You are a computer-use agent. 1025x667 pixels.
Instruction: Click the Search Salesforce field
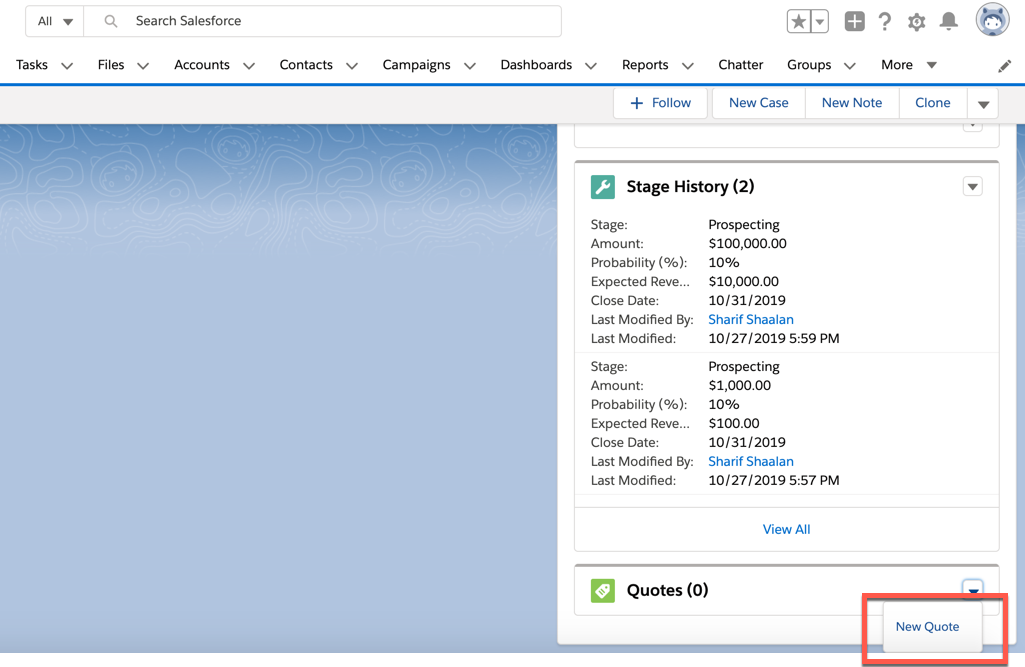pyautogui.click(x=322, y=22)
